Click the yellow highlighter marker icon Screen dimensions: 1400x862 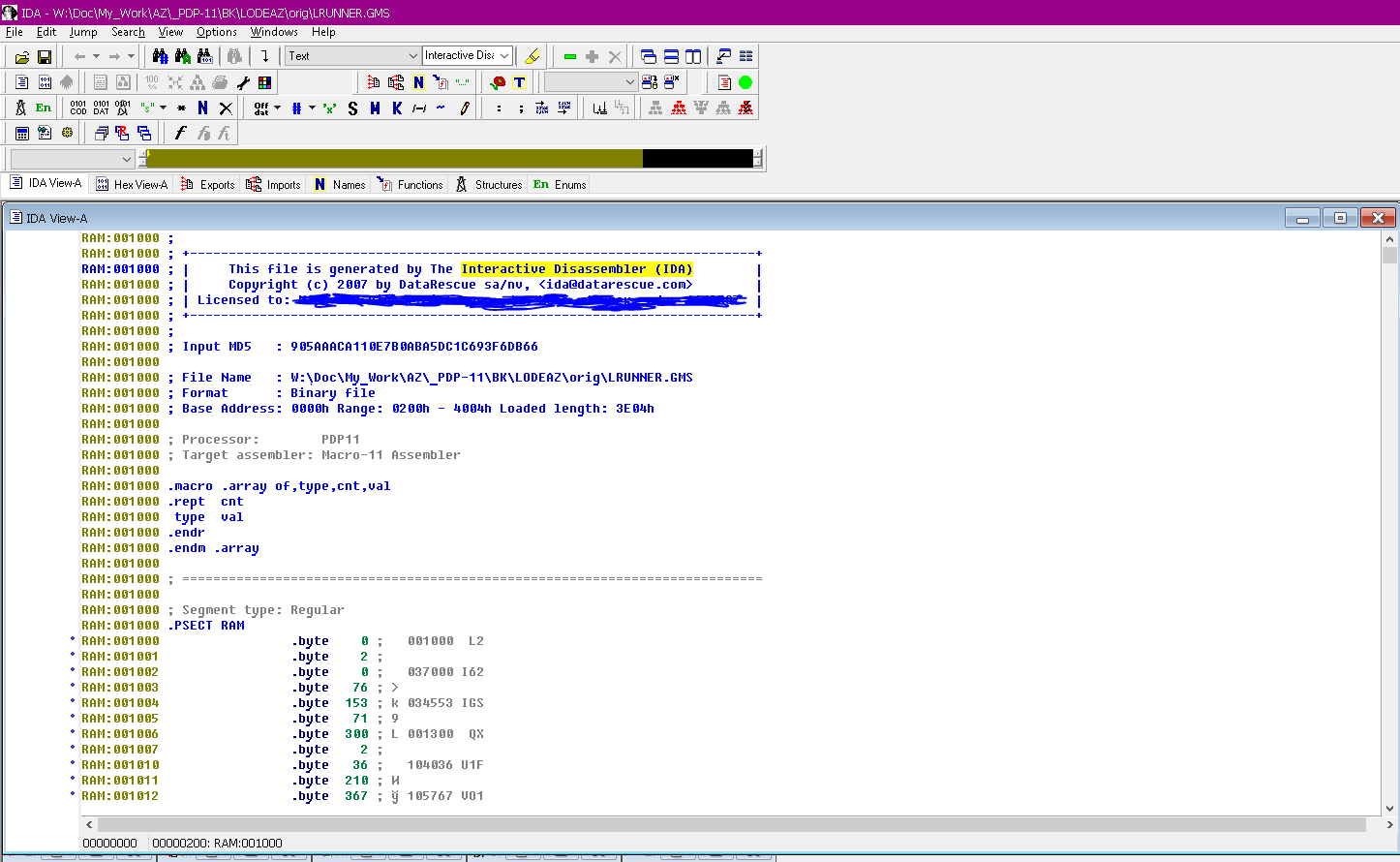click(x=532, y=56)
